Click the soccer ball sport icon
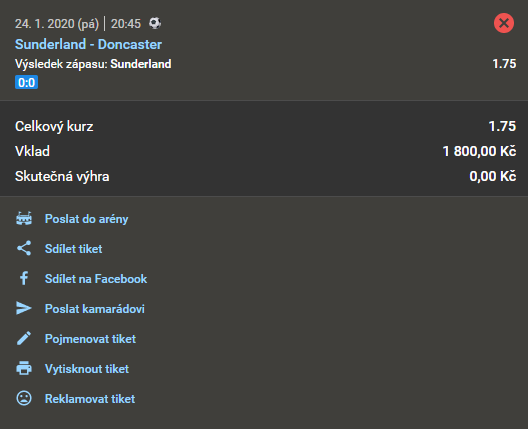 pyautogui.click(x=155, y=23)
